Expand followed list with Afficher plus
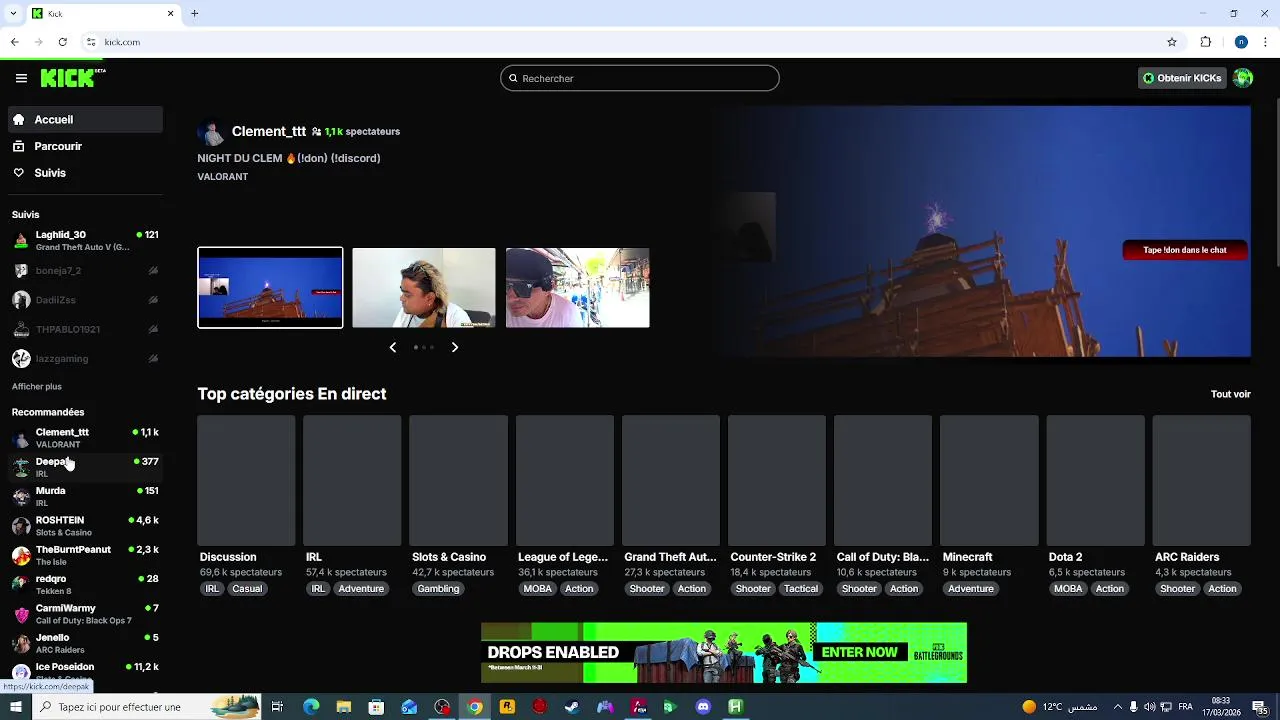Viewport: 1280px width, 720px height. click(37, 386)
